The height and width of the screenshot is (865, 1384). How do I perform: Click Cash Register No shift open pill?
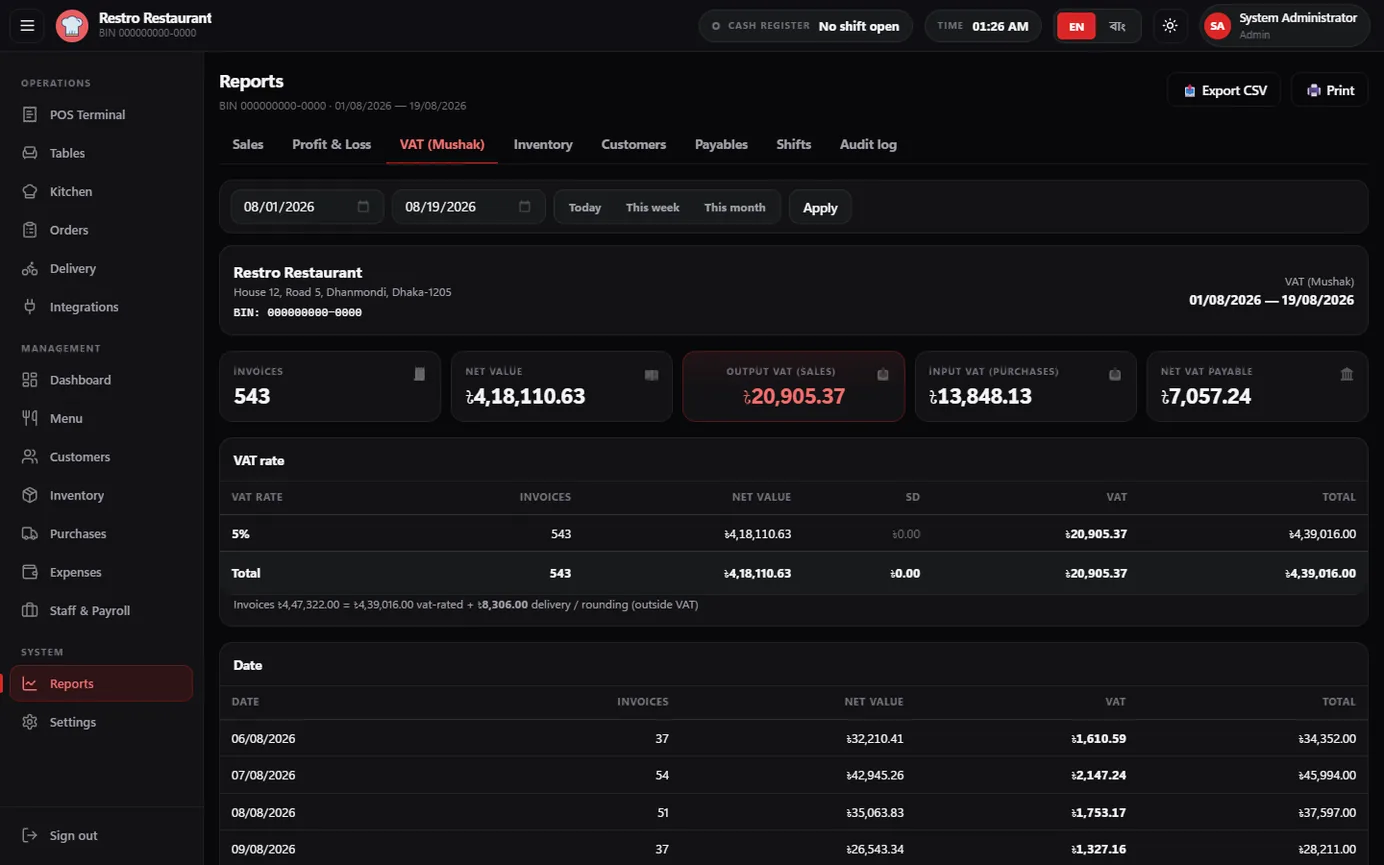807,26
